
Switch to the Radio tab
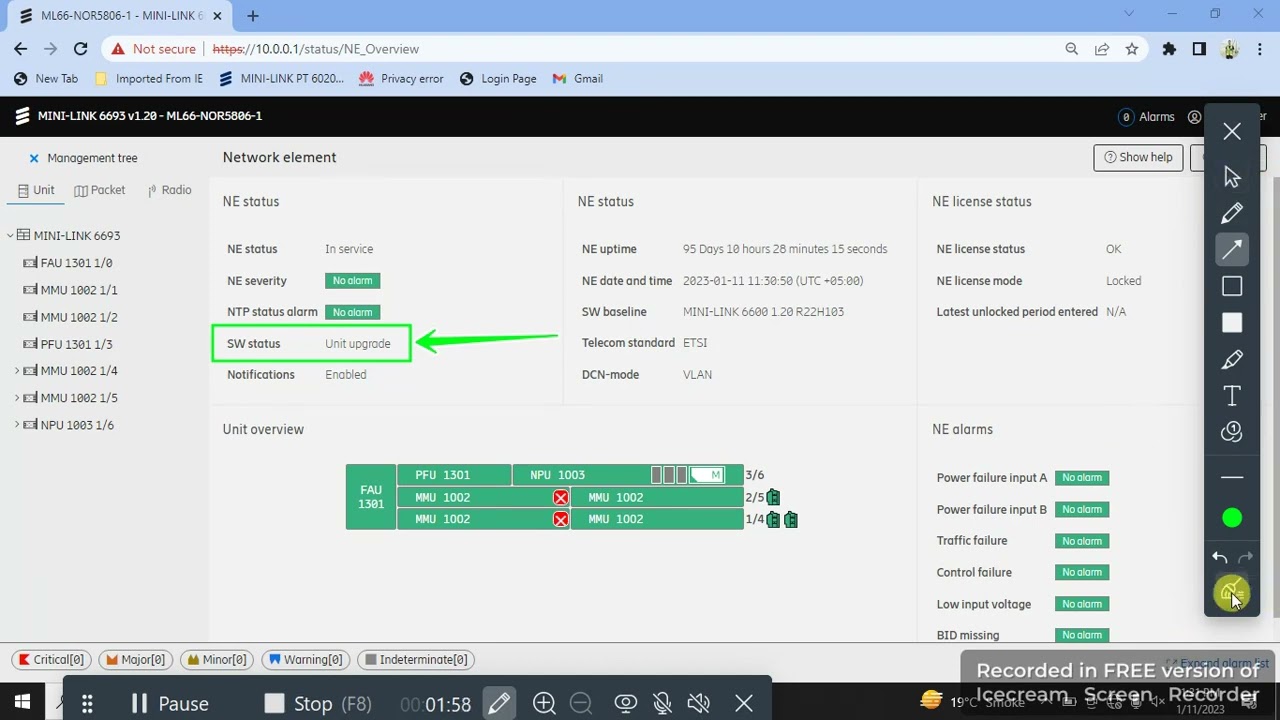pos(169,190)
